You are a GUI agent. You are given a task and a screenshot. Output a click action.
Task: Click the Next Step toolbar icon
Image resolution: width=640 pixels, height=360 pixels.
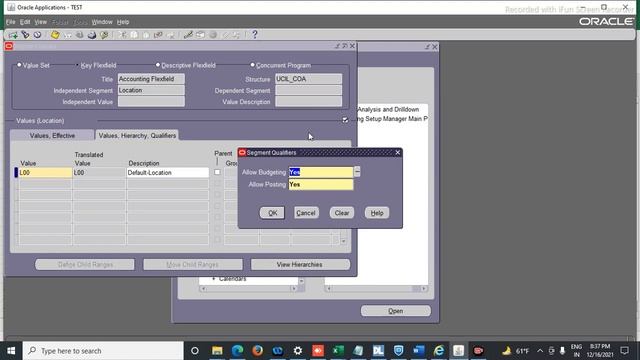tap(67, 35)
